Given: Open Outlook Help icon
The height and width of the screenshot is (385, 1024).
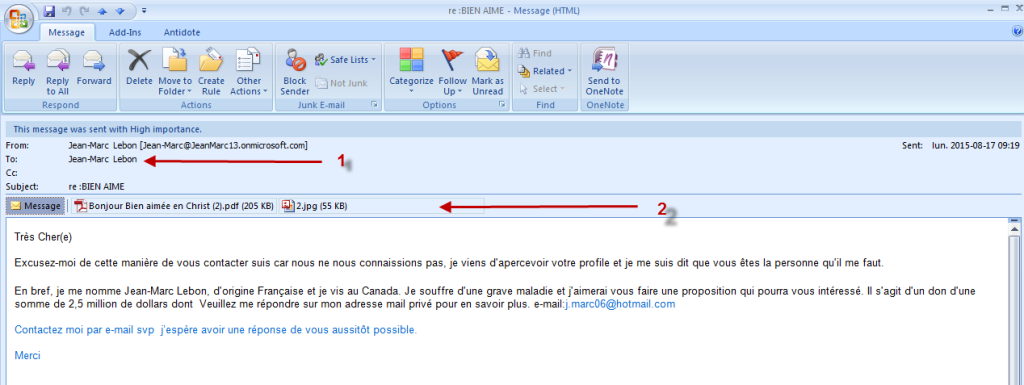Looking at the screenshot, I should click(x=1017, y=31).
